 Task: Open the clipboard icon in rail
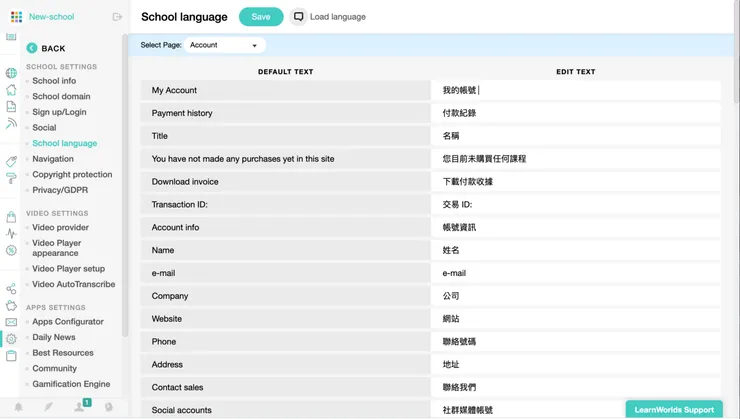tap(11, 355)
